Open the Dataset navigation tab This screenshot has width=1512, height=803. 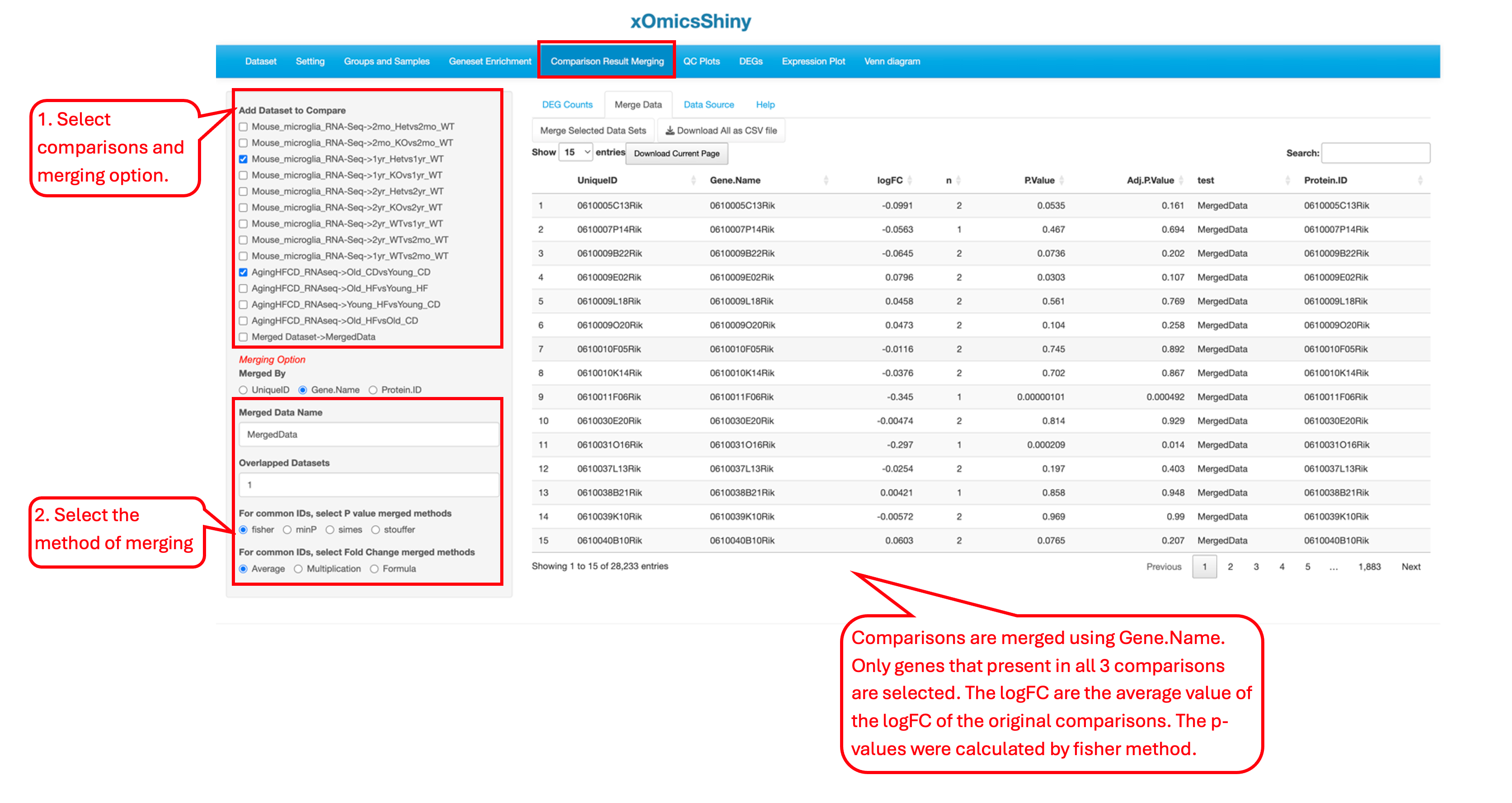point(261,61)
